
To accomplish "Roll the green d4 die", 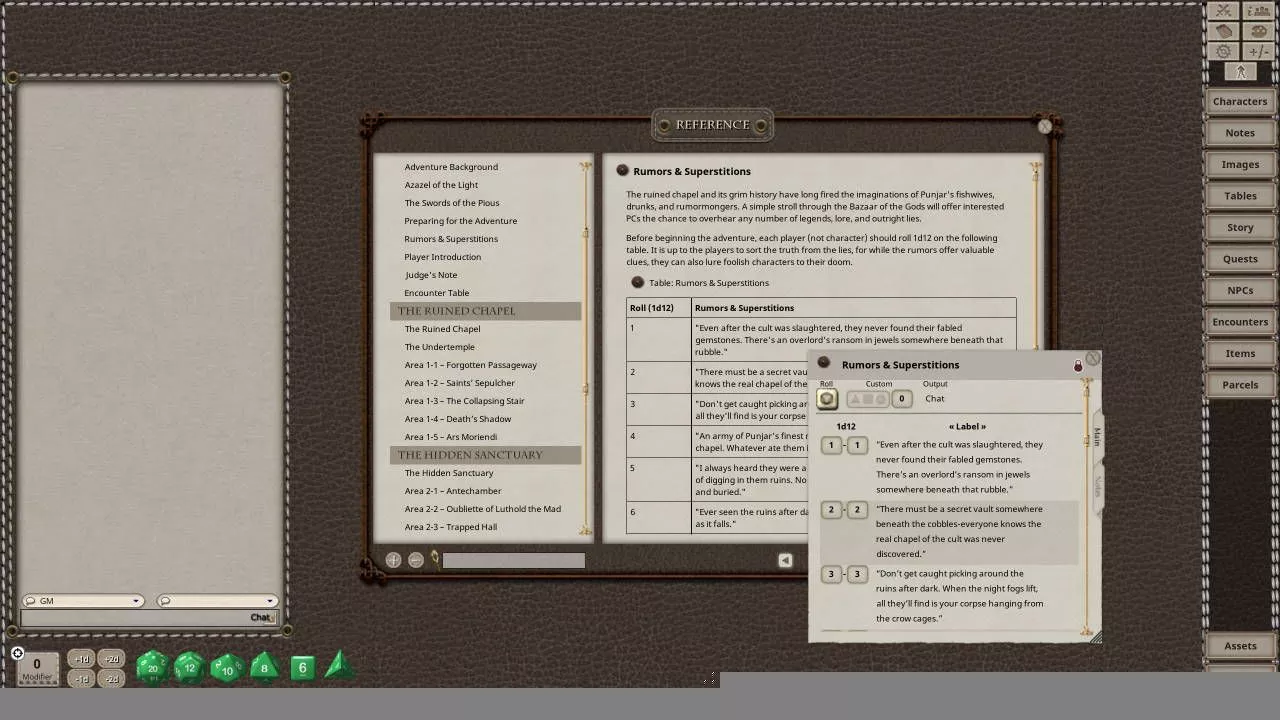I will pos(339,665).
